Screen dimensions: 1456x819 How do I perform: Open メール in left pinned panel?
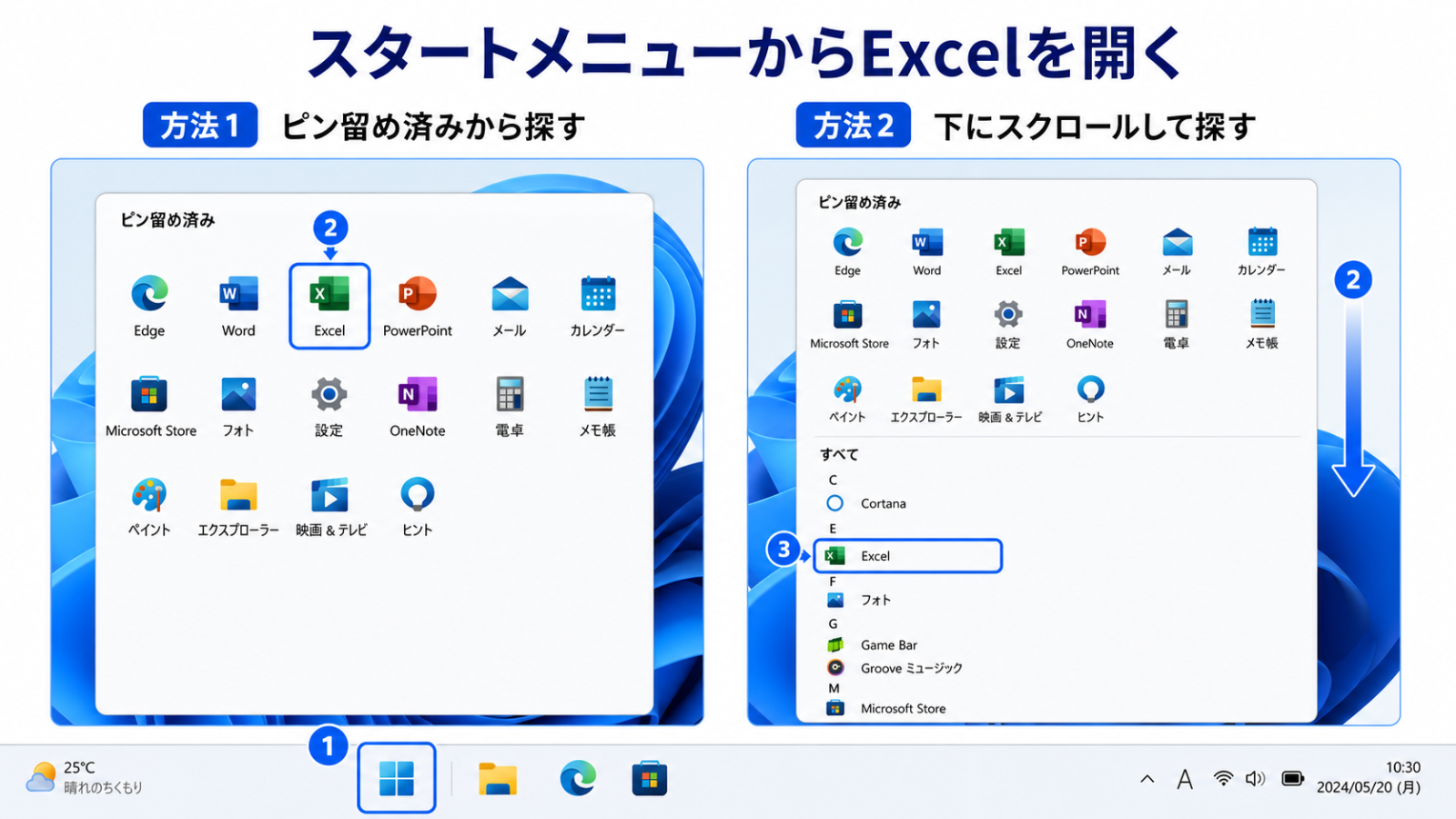point(510,306)
